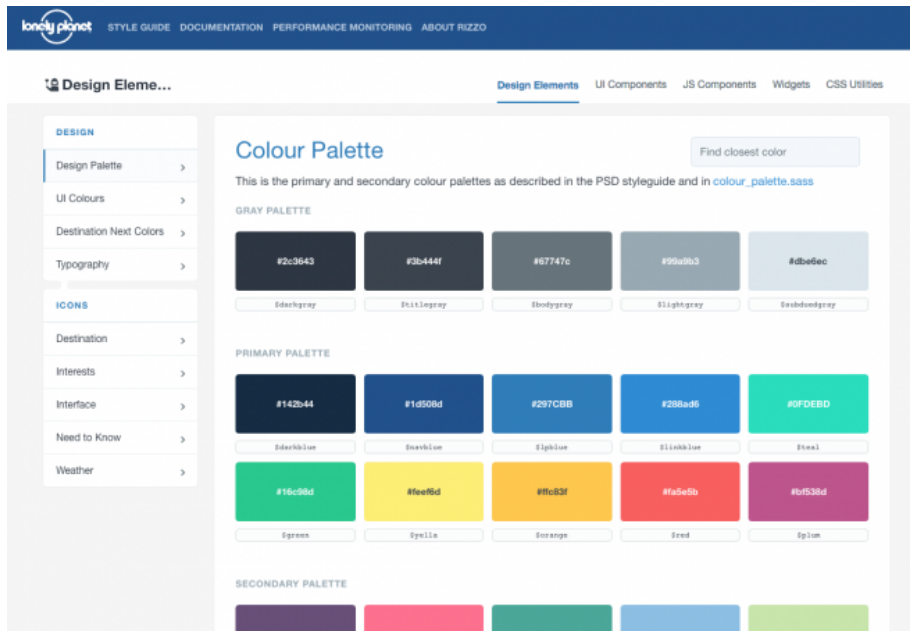Click the chevron next to Destination
The height and width of the screenshot is (643, 917).
[x=182, y=341]
